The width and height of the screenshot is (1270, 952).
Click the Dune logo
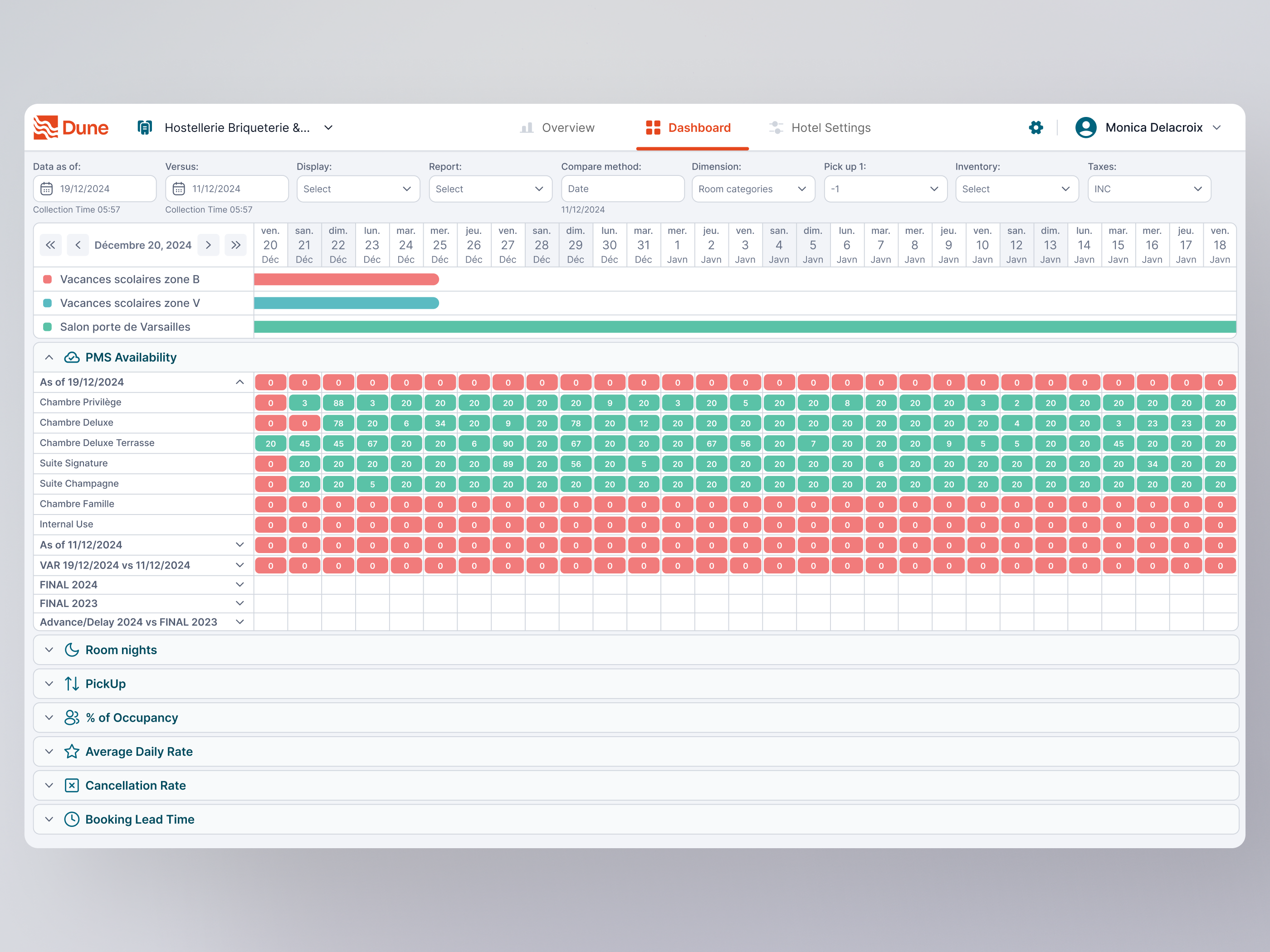(71, 127)
